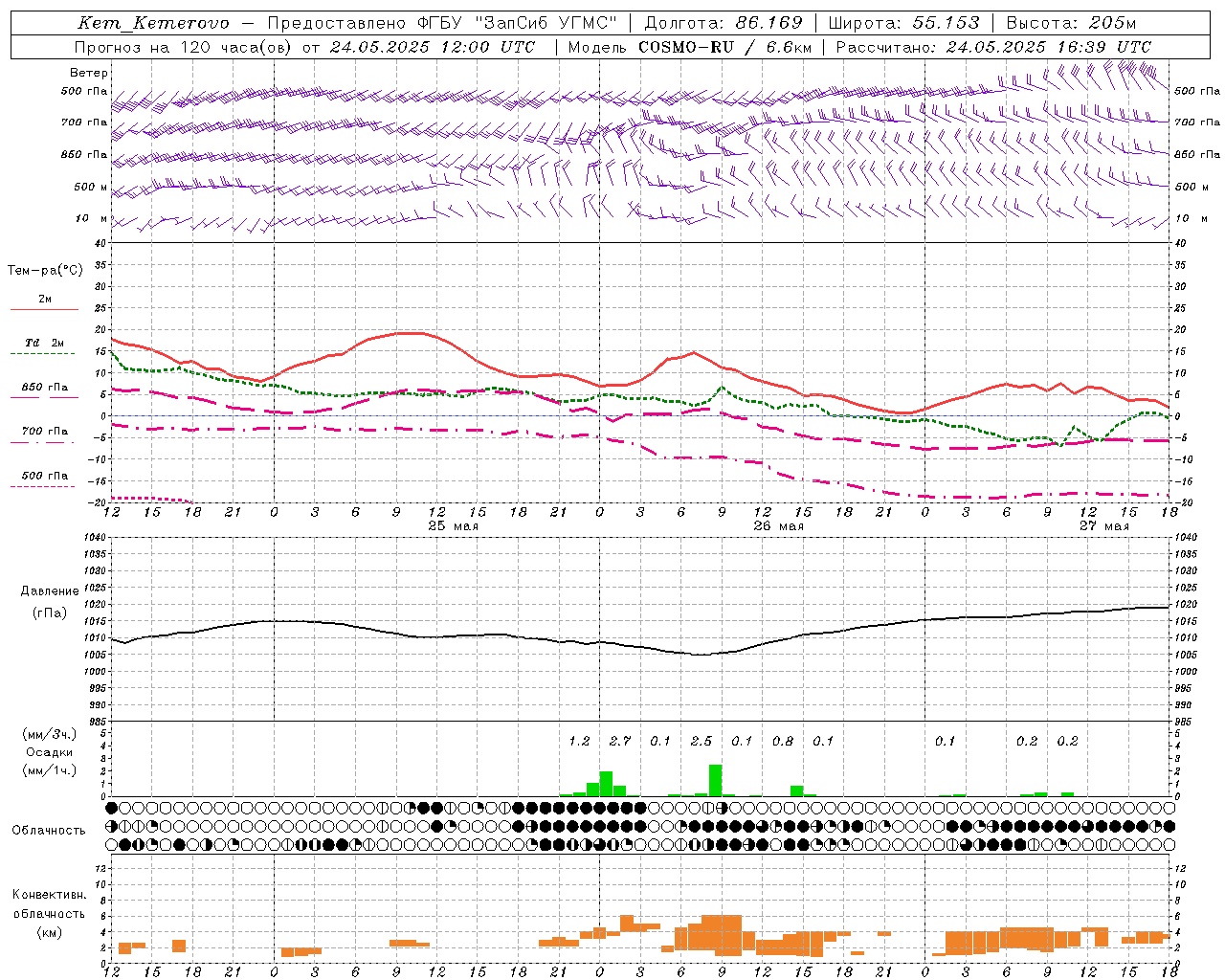Click the (мм/3ч.) precipitation unit label

point(50,734)
